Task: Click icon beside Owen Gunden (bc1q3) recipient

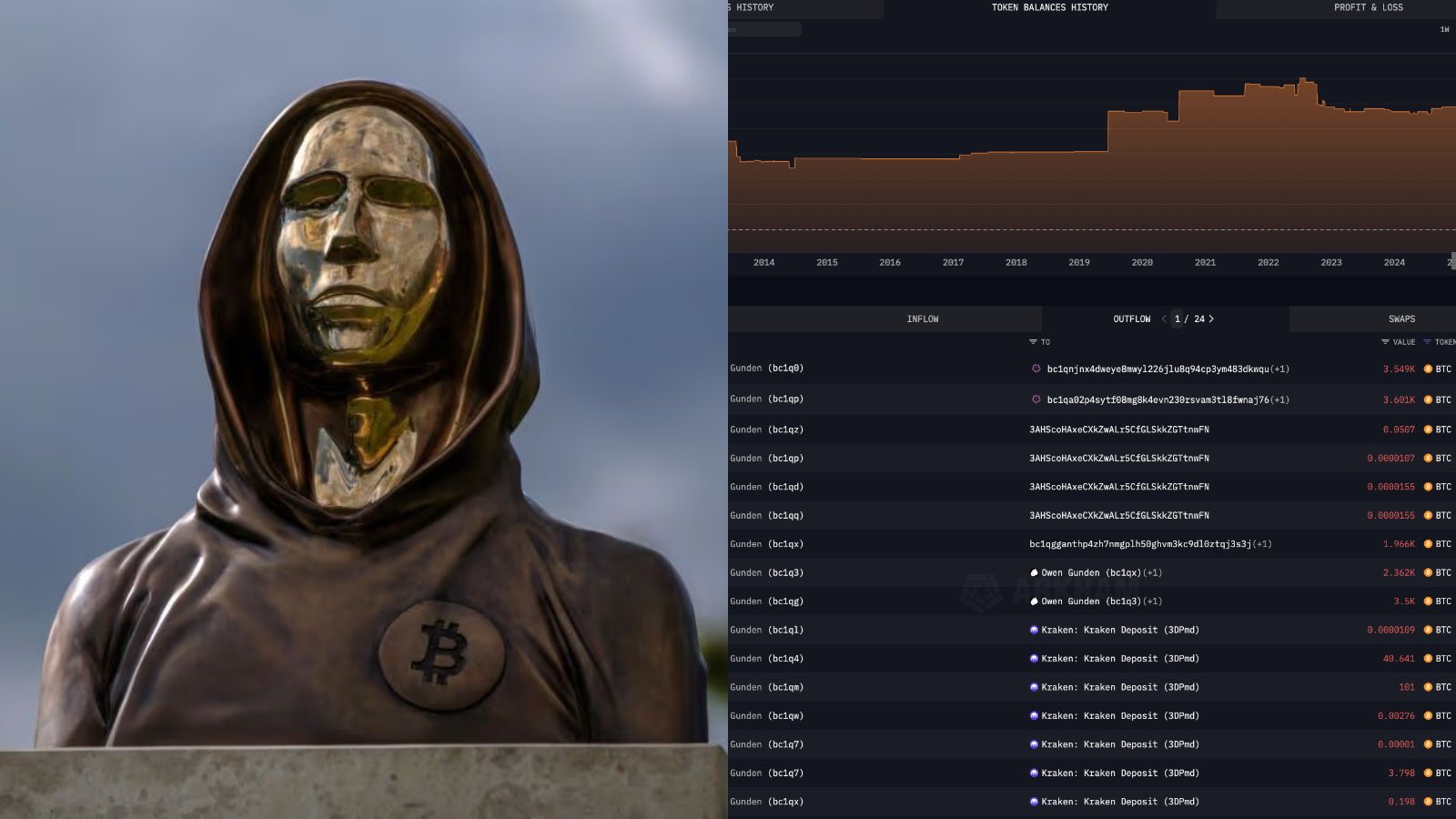Action: pos(1034,602)
